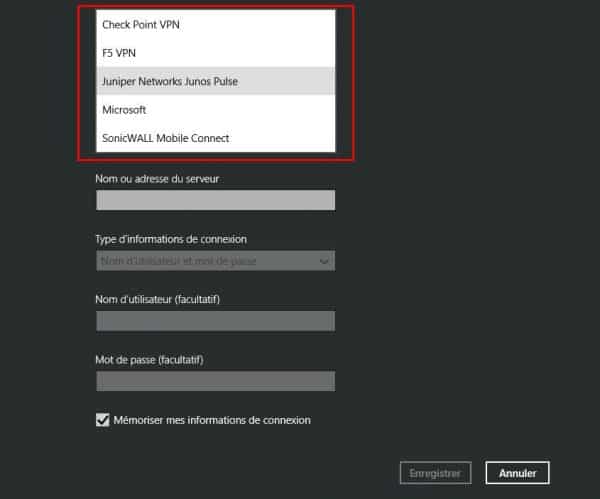Focus the Nom d'utilisateur input box
This screenshot has width=600, height=499.
click(215, 321)
